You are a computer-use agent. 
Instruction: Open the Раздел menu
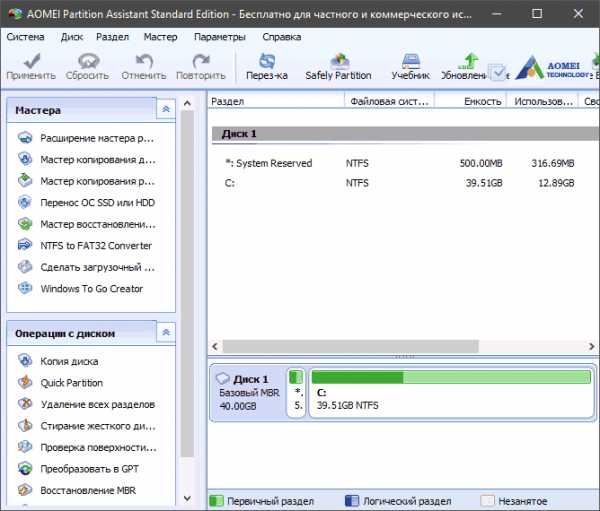(x=112, y=37)
